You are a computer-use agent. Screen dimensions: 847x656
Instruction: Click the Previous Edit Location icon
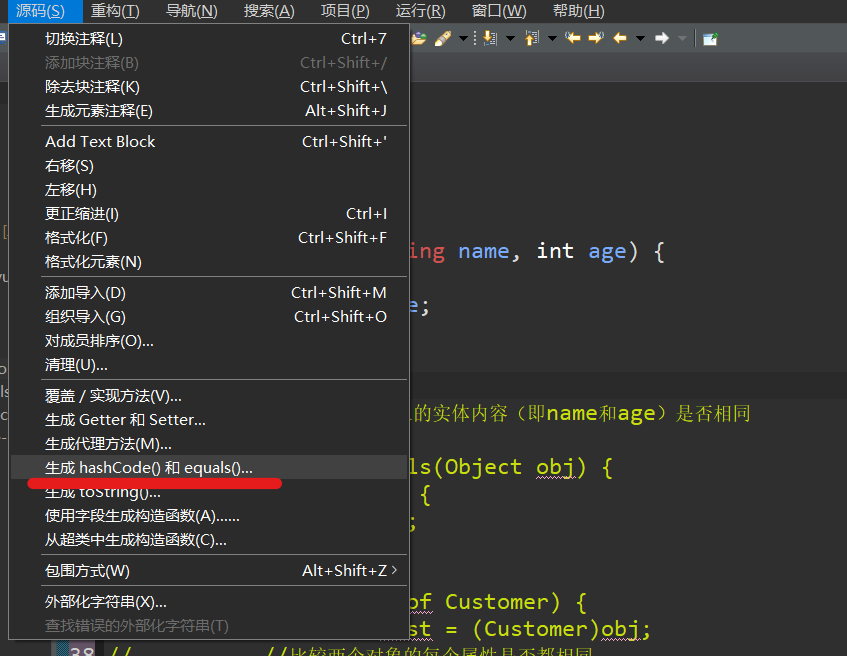click(x=574, y=37)
